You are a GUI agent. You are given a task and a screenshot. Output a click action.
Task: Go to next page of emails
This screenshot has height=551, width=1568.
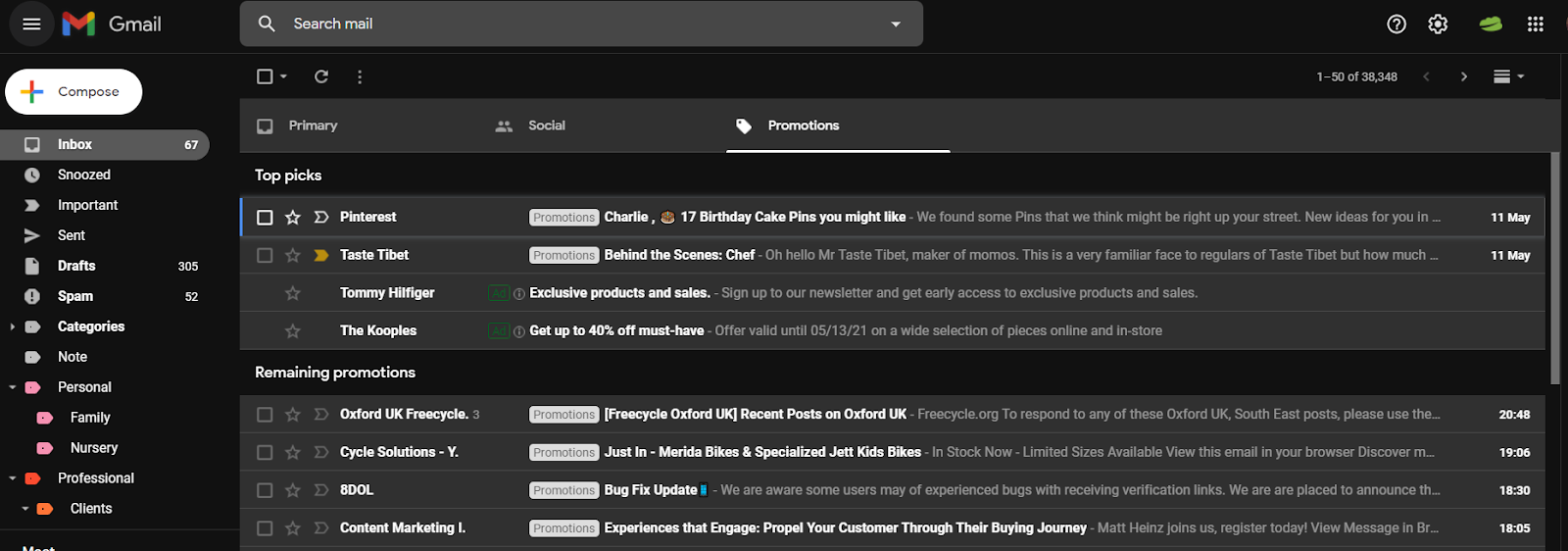click(x=1464, y=76)
